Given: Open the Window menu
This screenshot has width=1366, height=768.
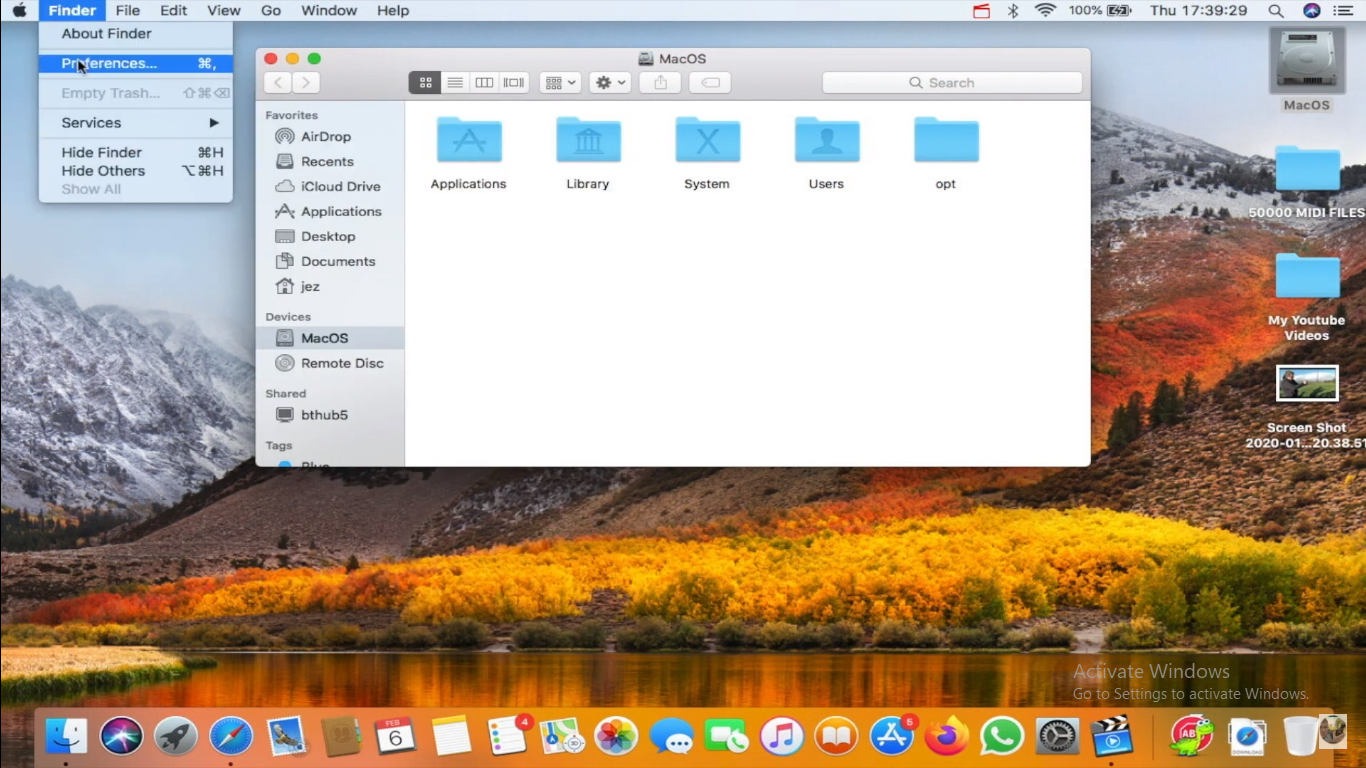Looking at the screenshot, I should [329, 10].
